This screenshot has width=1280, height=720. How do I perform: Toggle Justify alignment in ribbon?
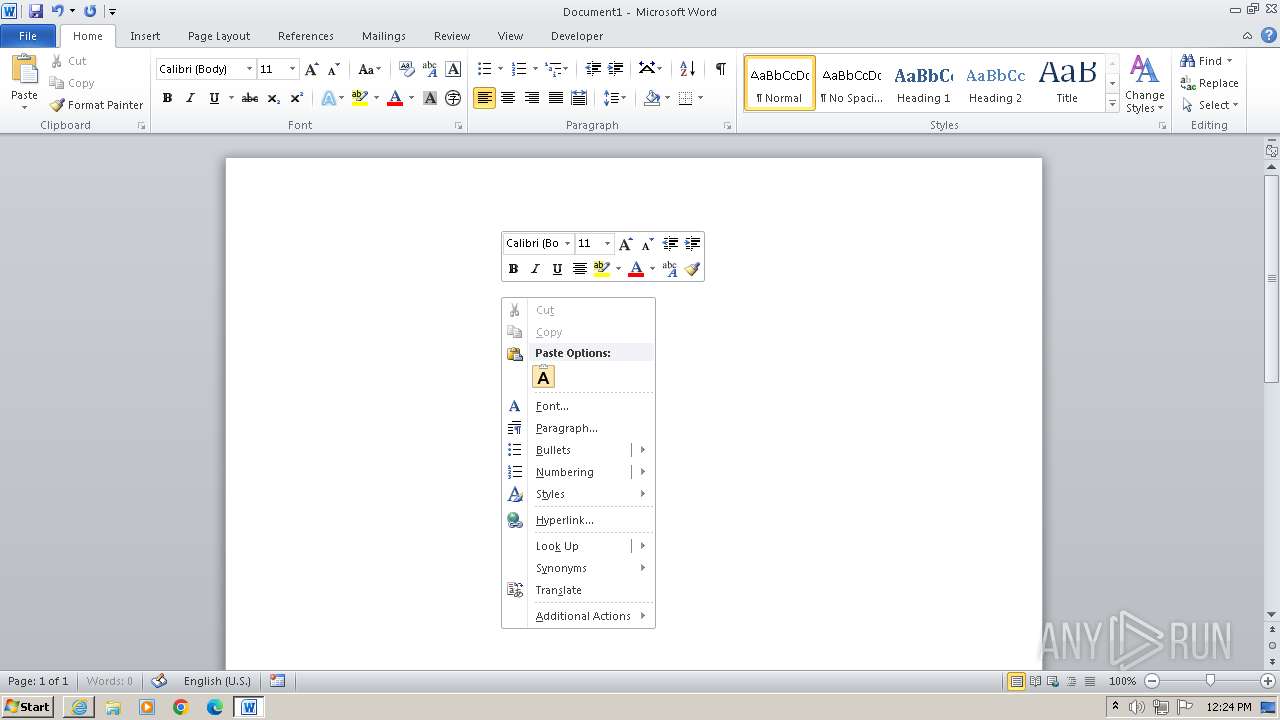[x=555, y=98]
